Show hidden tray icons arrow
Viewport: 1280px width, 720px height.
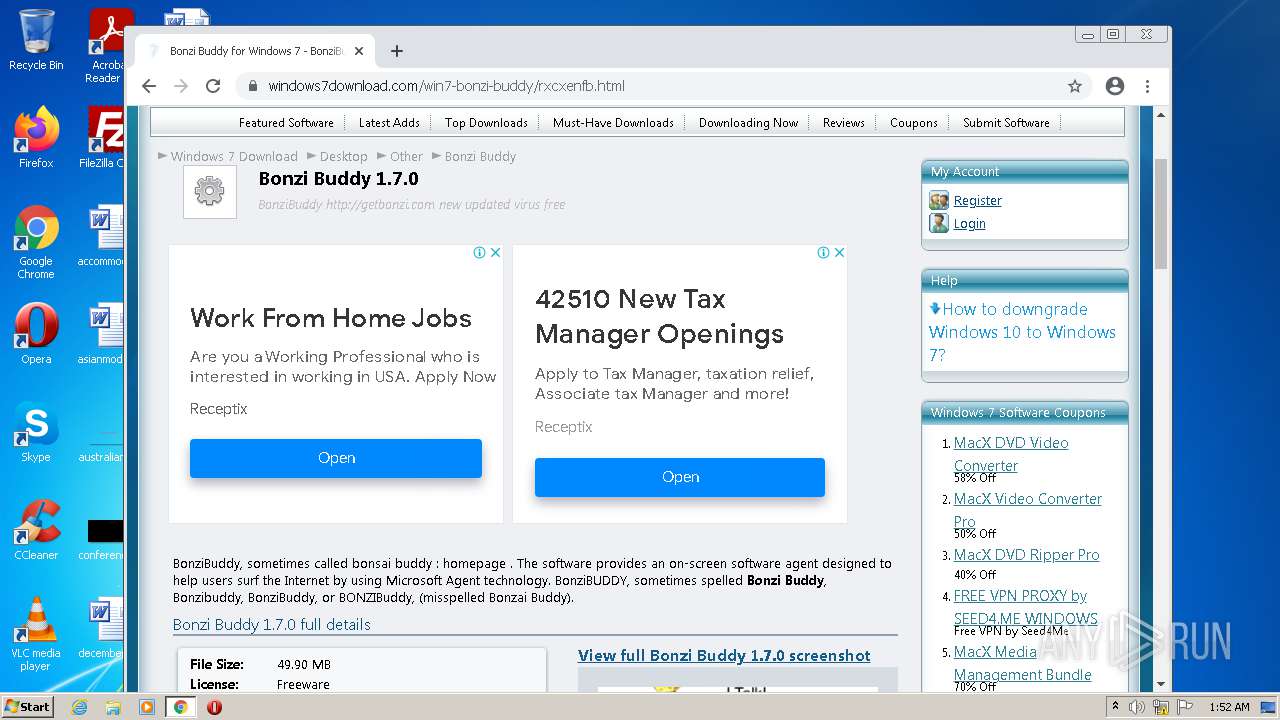tap(1115, 707)
